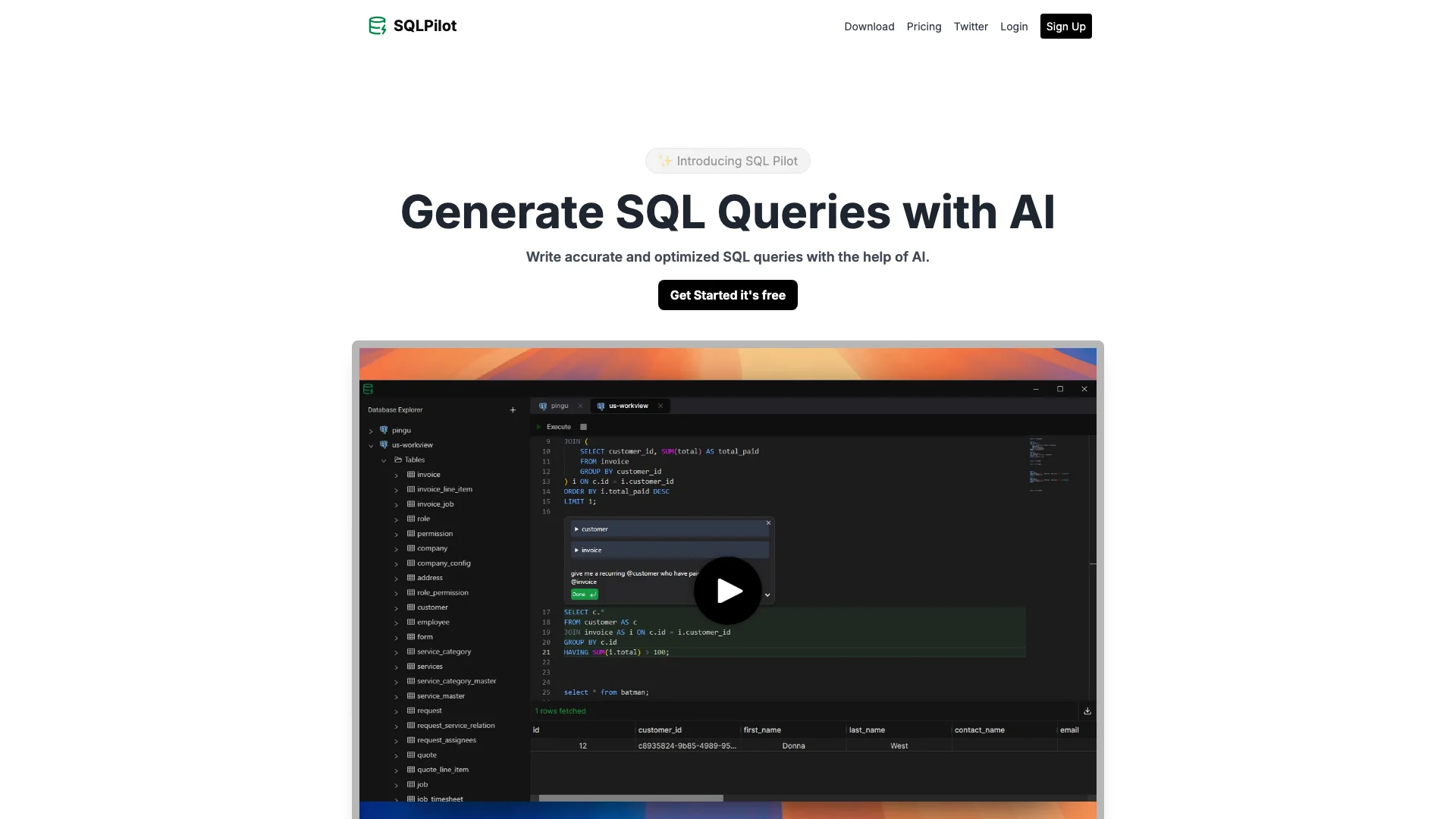Click the Sign Up button
Screen dimensions: 1456x819
point(1065,27)
